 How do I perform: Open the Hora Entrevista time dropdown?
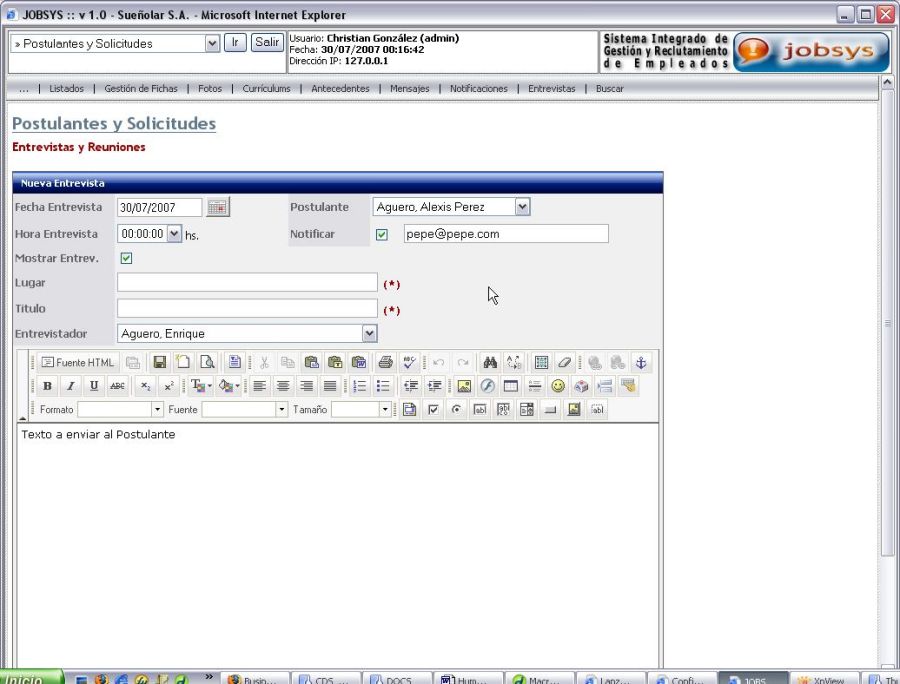click(x=174, y=233)
